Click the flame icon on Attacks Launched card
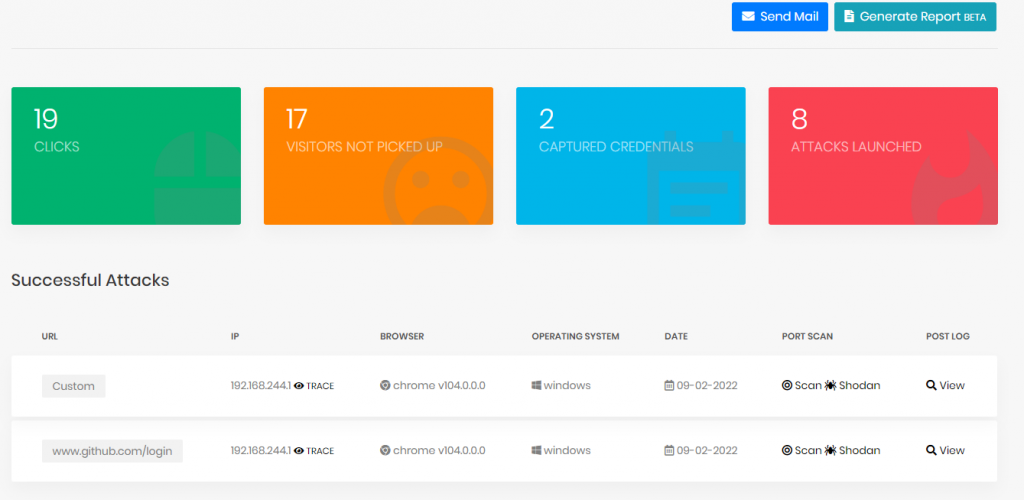Viewport: 1024px width, 500px height. pyautogui.click(x=955, y=178)
